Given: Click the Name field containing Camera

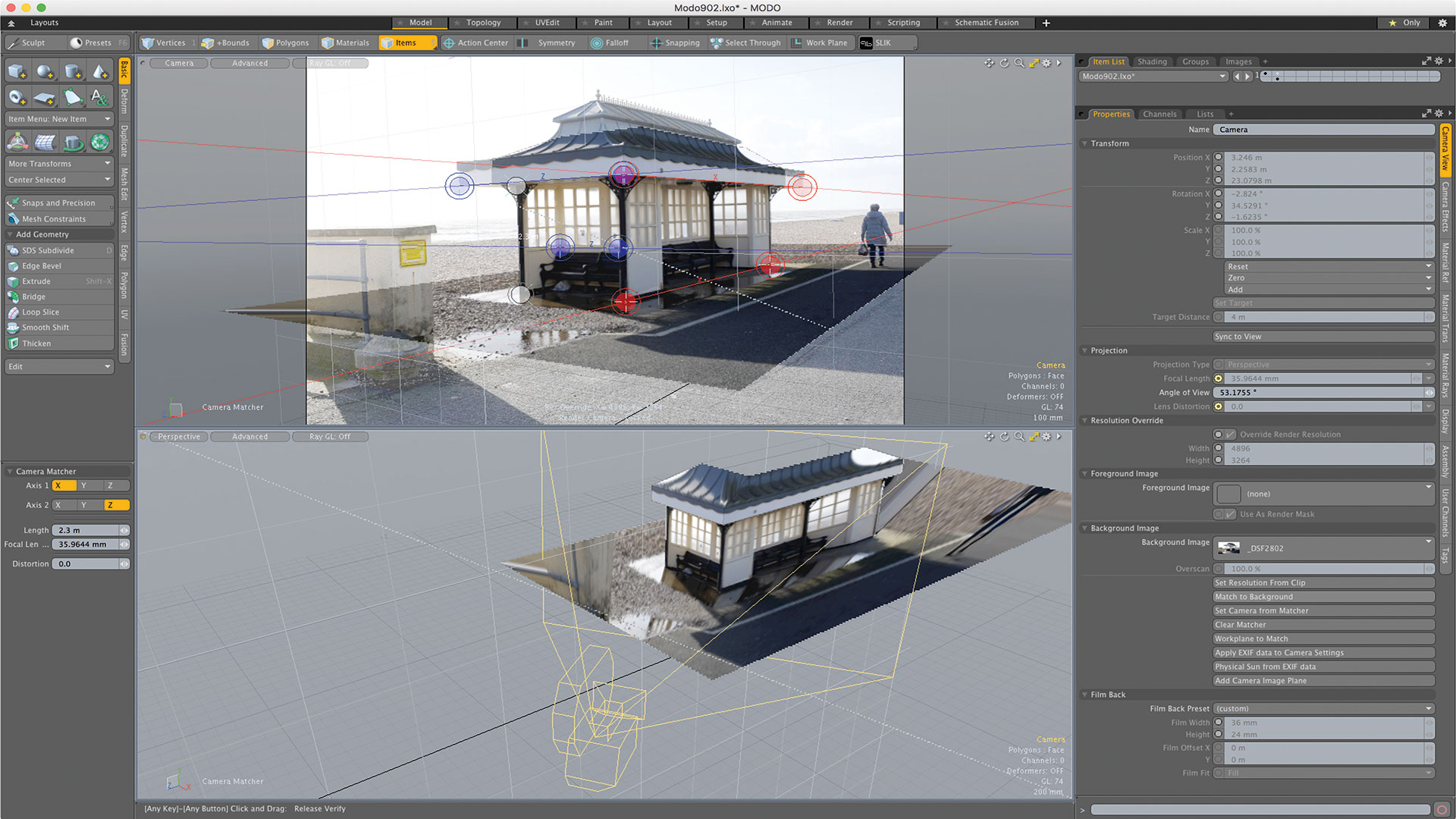Looking at the screenshot, I should point(1323,130).
